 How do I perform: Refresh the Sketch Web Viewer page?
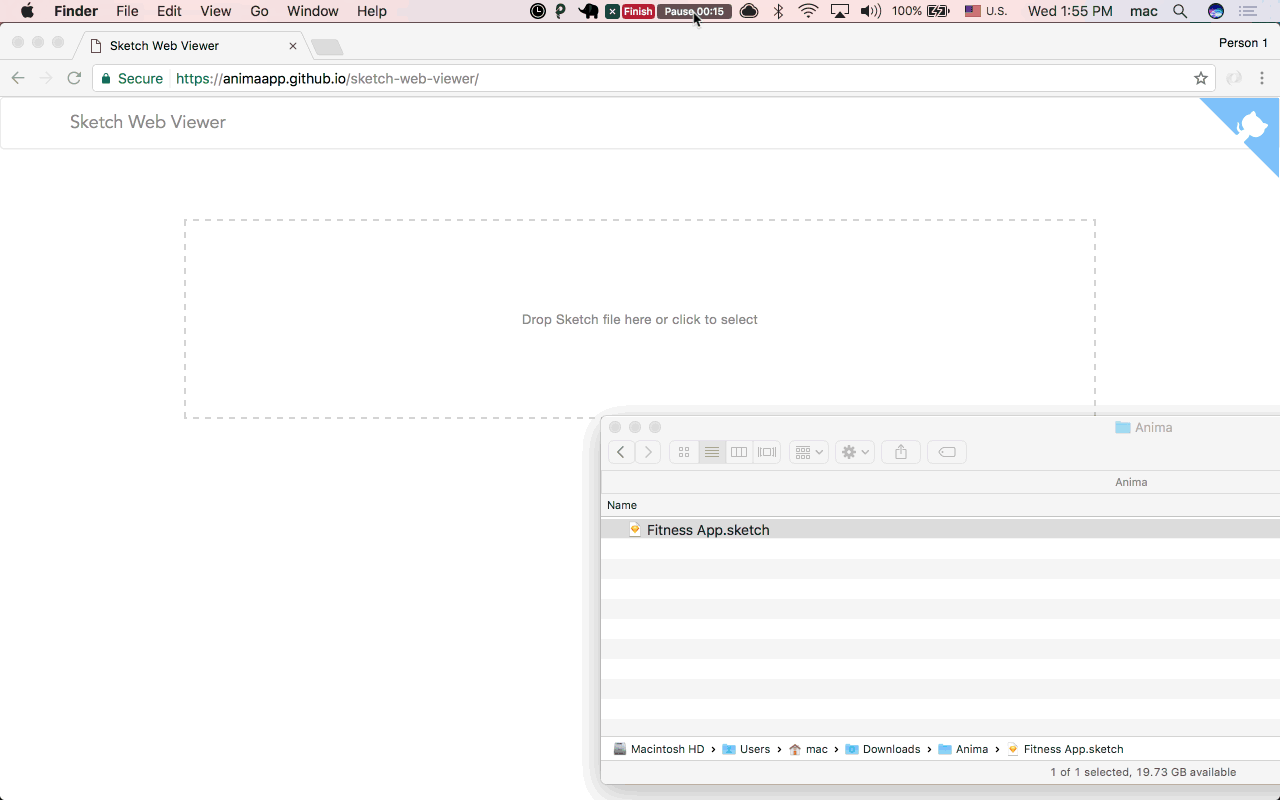point(74,78)
